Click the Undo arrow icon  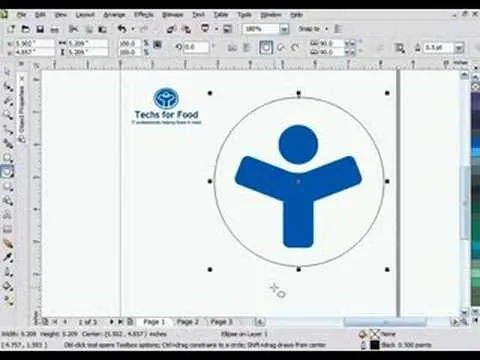[122, 29]
